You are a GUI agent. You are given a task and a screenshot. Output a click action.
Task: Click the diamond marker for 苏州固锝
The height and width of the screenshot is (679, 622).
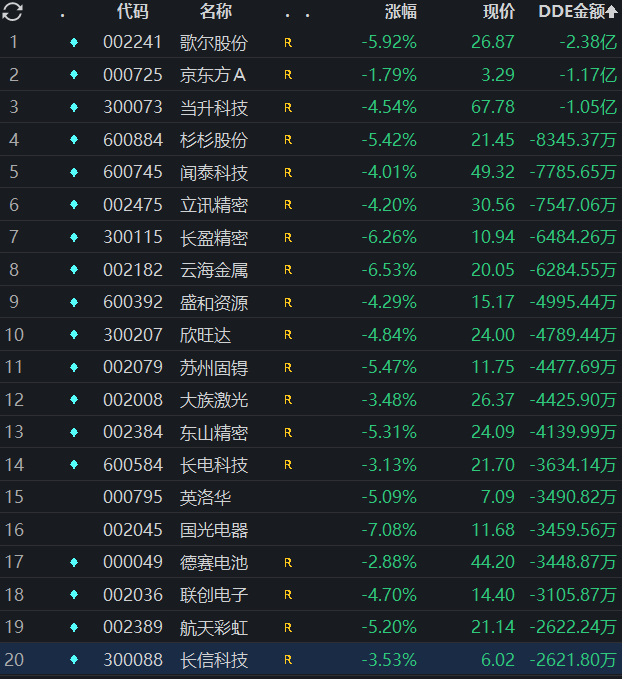(74, 367)
